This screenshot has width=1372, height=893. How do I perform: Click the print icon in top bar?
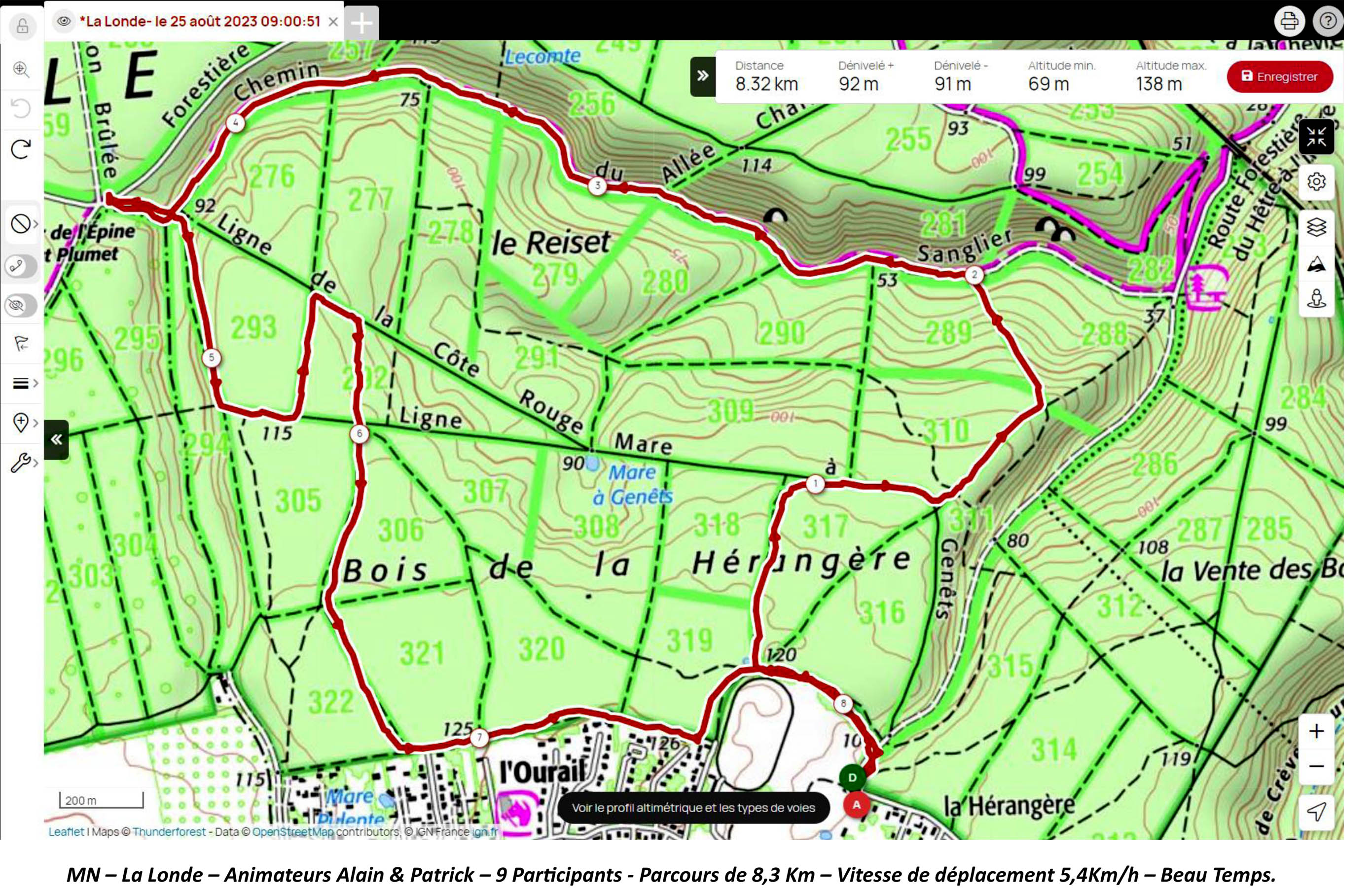1289,21
